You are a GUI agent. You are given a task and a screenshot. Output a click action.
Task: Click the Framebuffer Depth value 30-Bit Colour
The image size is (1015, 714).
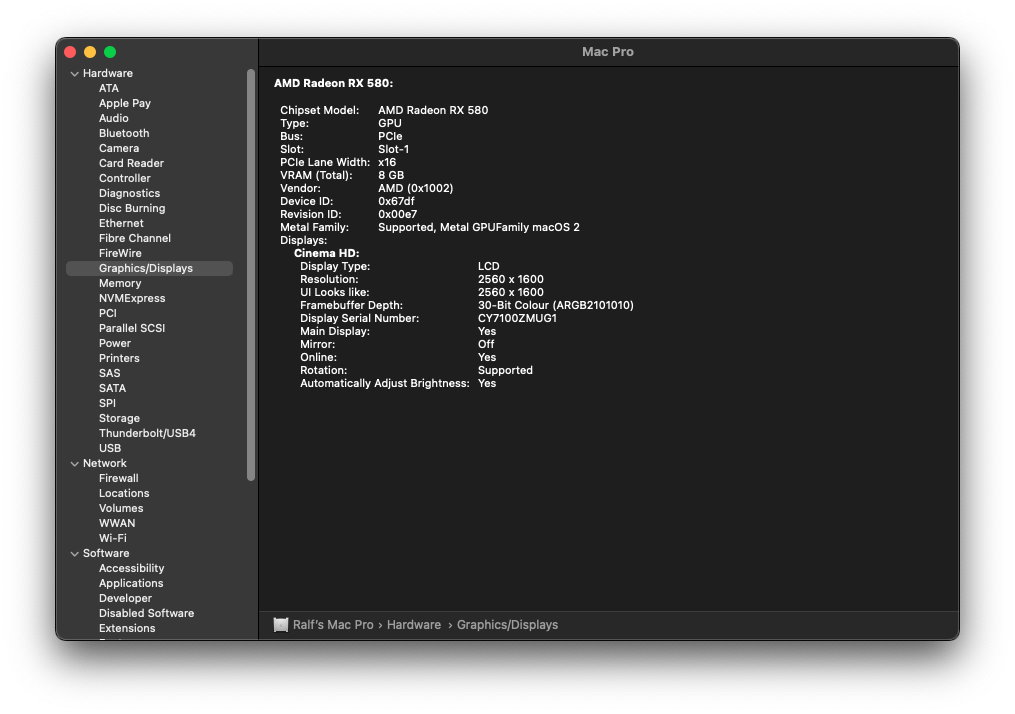click(x=555, y=305)
